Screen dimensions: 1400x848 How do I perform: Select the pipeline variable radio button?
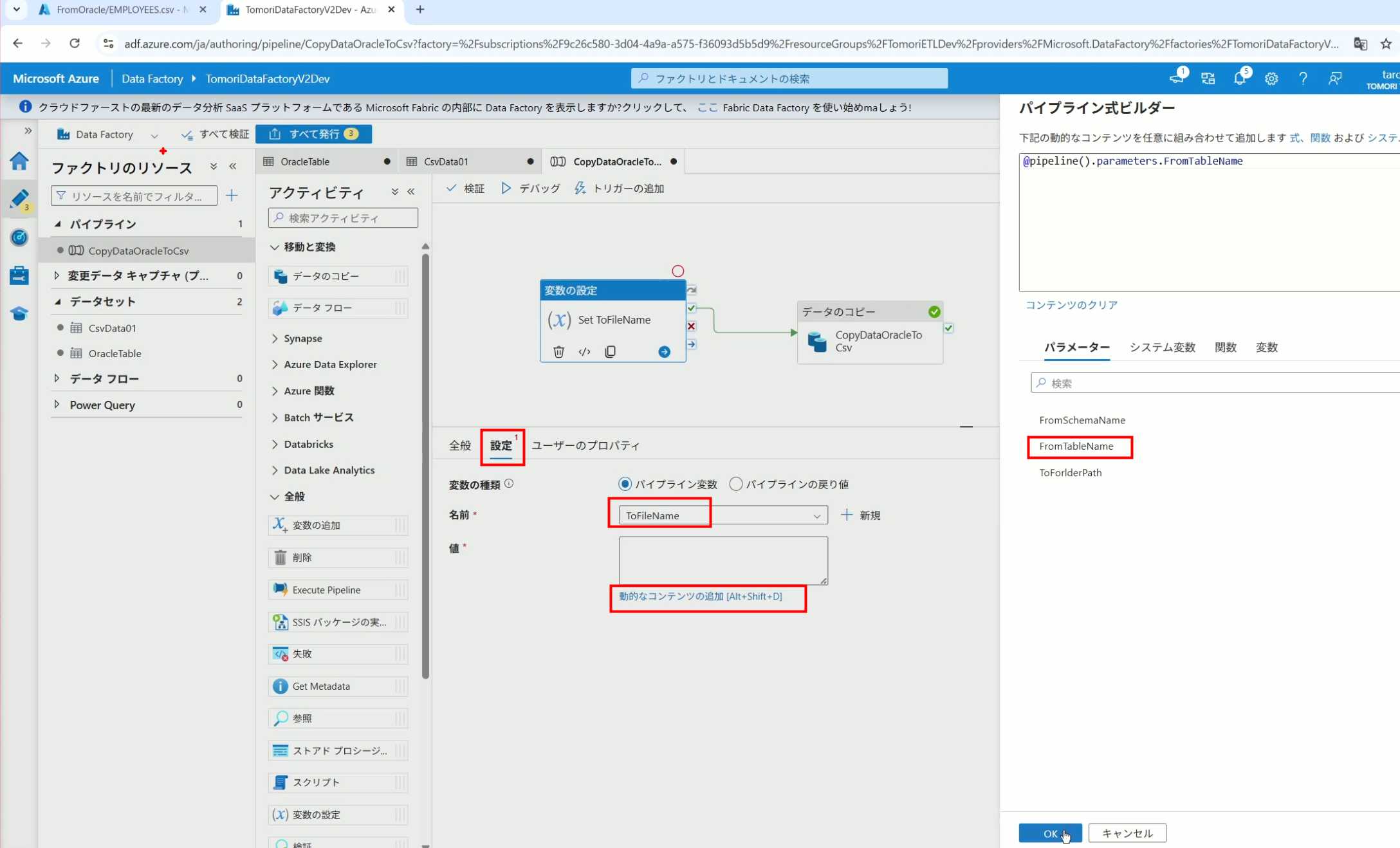tap(624, 484)
